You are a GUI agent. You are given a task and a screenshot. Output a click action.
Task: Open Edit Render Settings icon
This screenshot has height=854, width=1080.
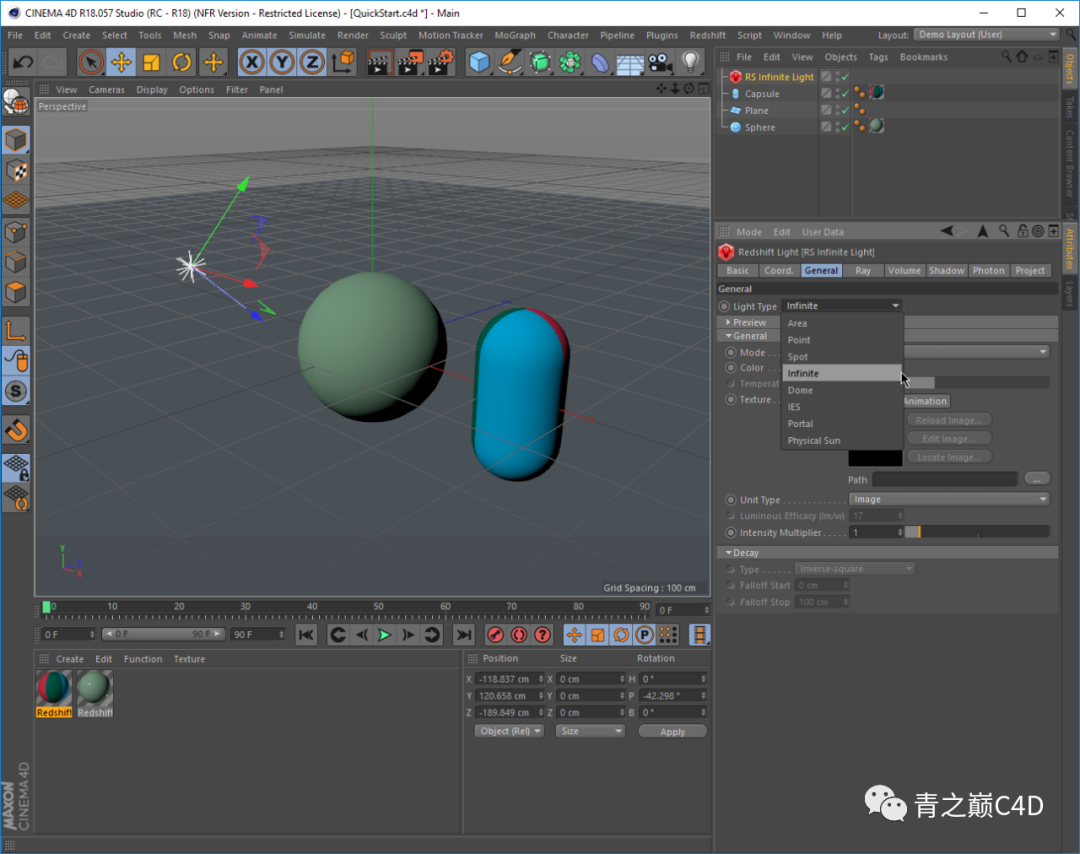coord(440,63)
